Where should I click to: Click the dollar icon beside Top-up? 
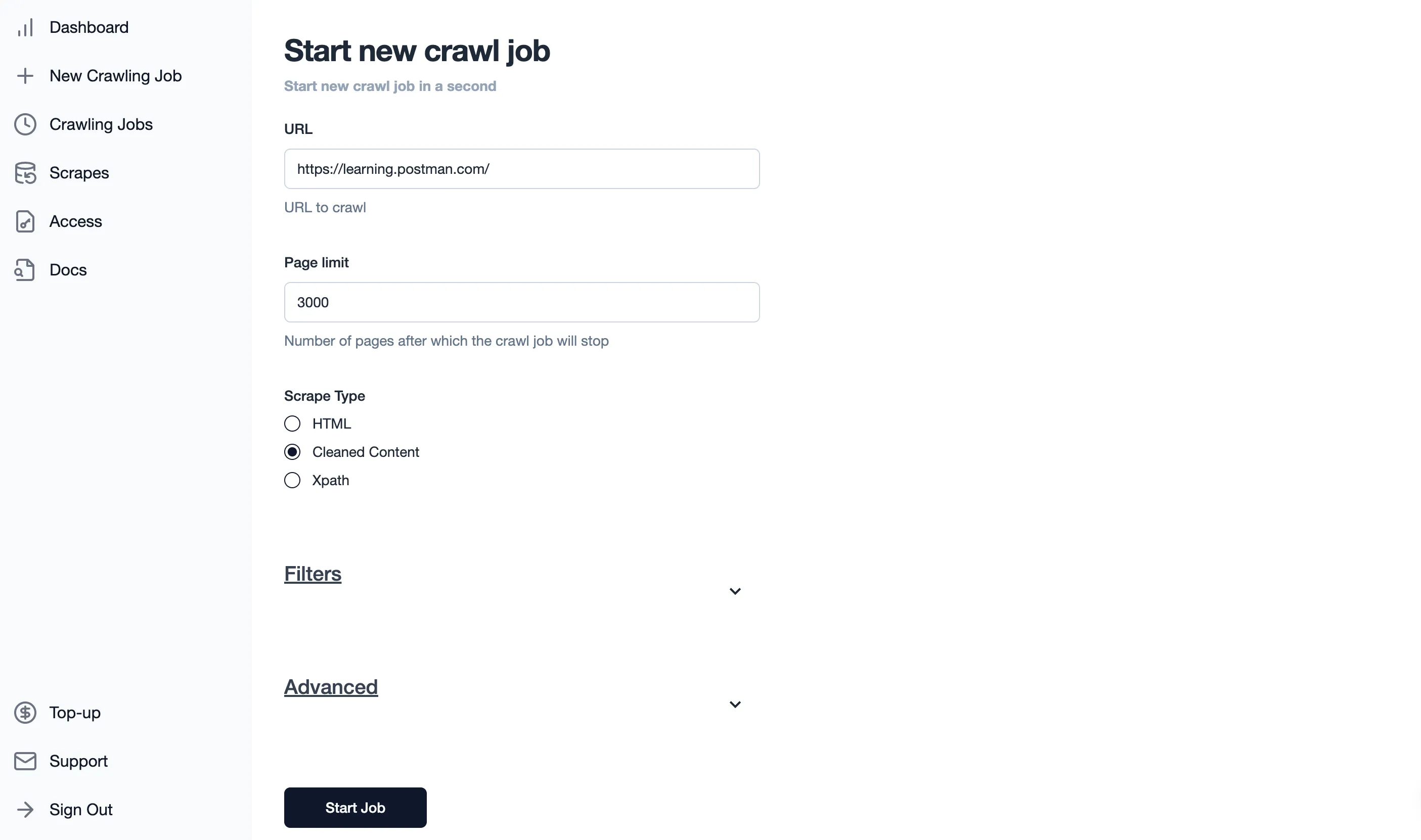[x=25, y=713]
